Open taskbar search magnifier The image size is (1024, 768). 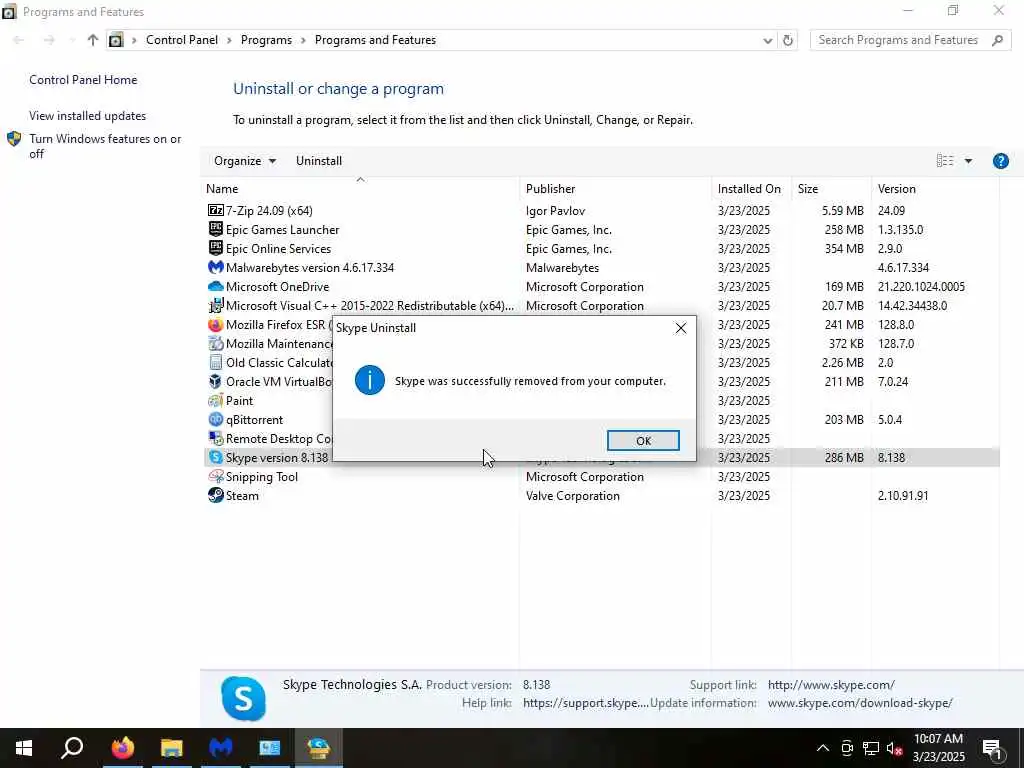pos(72,748)
